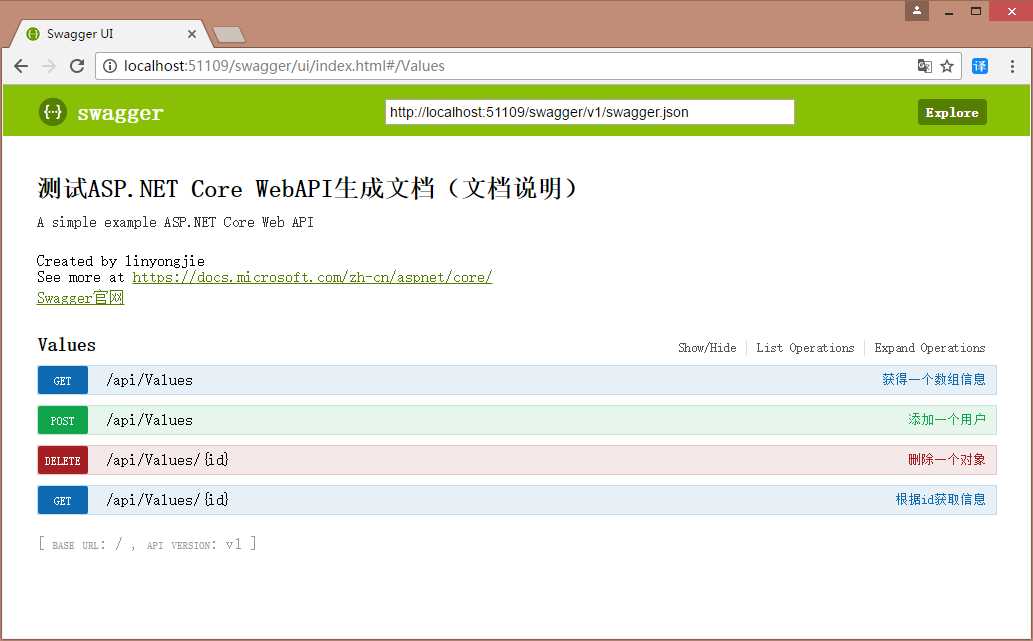Click the 'Created by linyongjie' text
1033x641 pixels.
pos(121,261)
